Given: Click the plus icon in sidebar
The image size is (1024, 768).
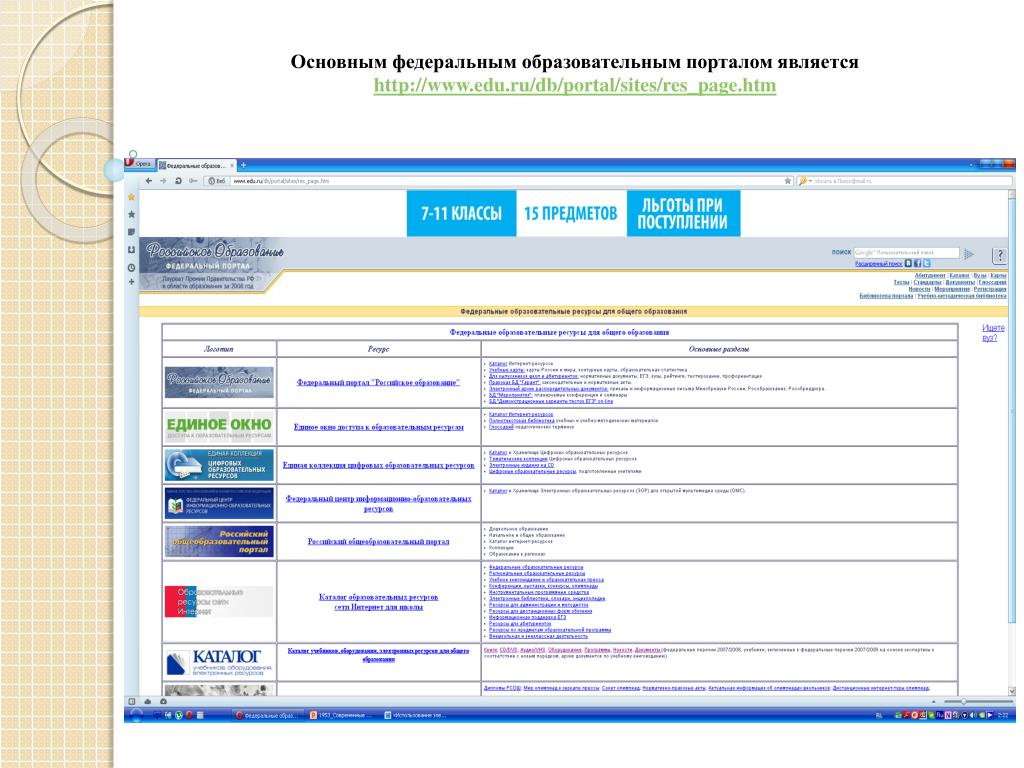Looking at the screenshot, I should point(131,282).
